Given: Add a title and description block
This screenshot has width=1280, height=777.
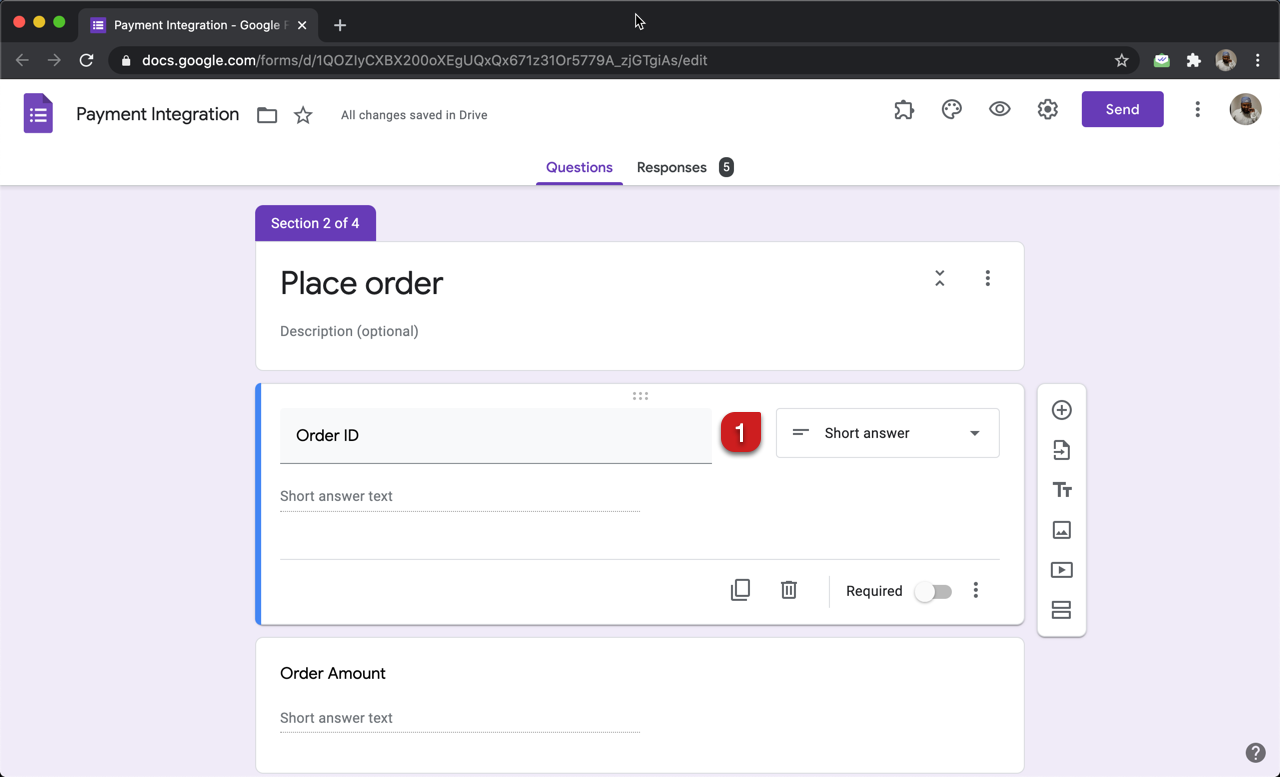Looking at the screenshot, I should (x=1061, y=490).
